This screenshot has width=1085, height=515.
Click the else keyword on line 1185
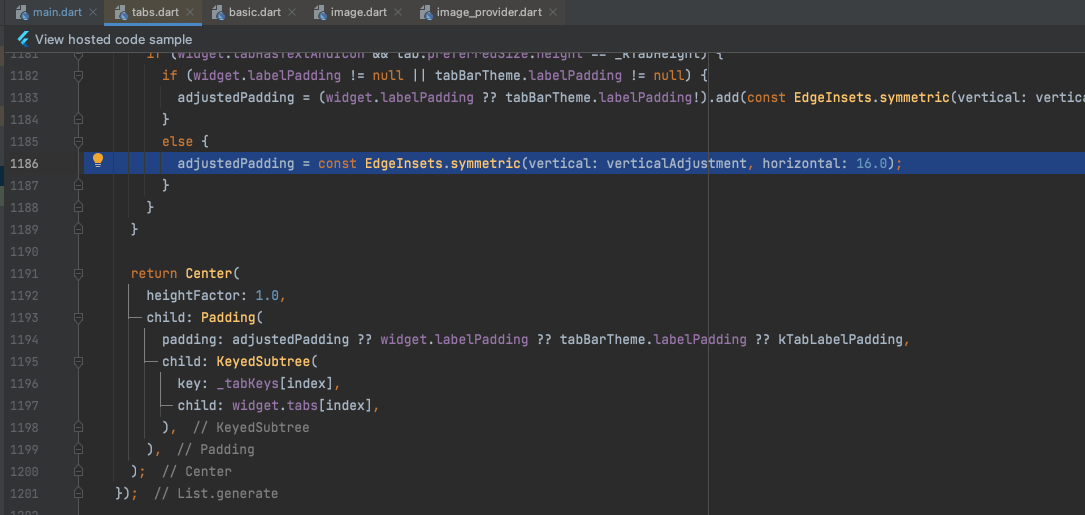pyautogui.click(x=178, y=141)
